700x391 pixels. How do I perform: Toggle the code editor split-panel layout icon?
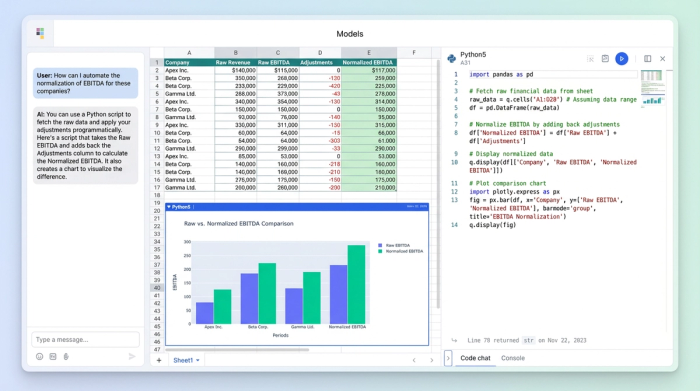[x=647, y=58]
